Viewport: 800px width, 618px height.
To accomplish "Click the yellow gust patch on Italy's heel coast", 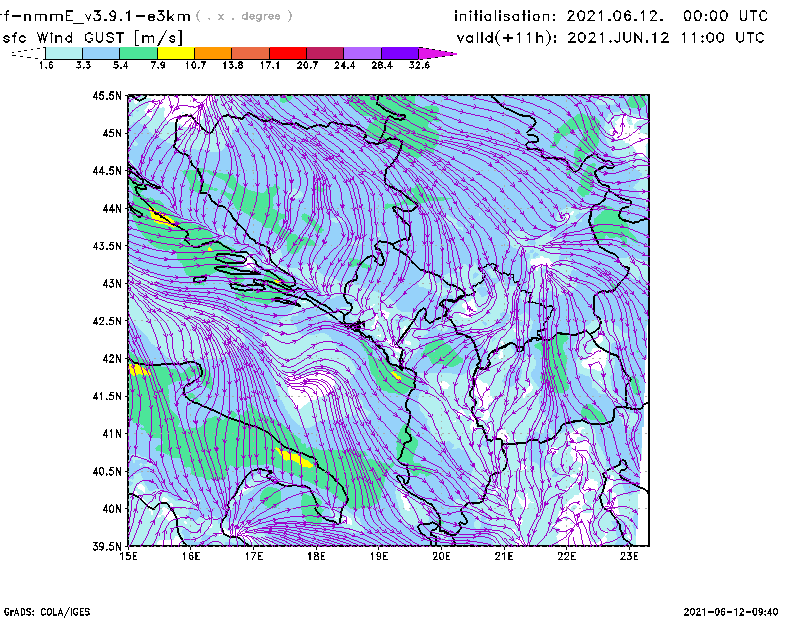I will tap(294, 457).
